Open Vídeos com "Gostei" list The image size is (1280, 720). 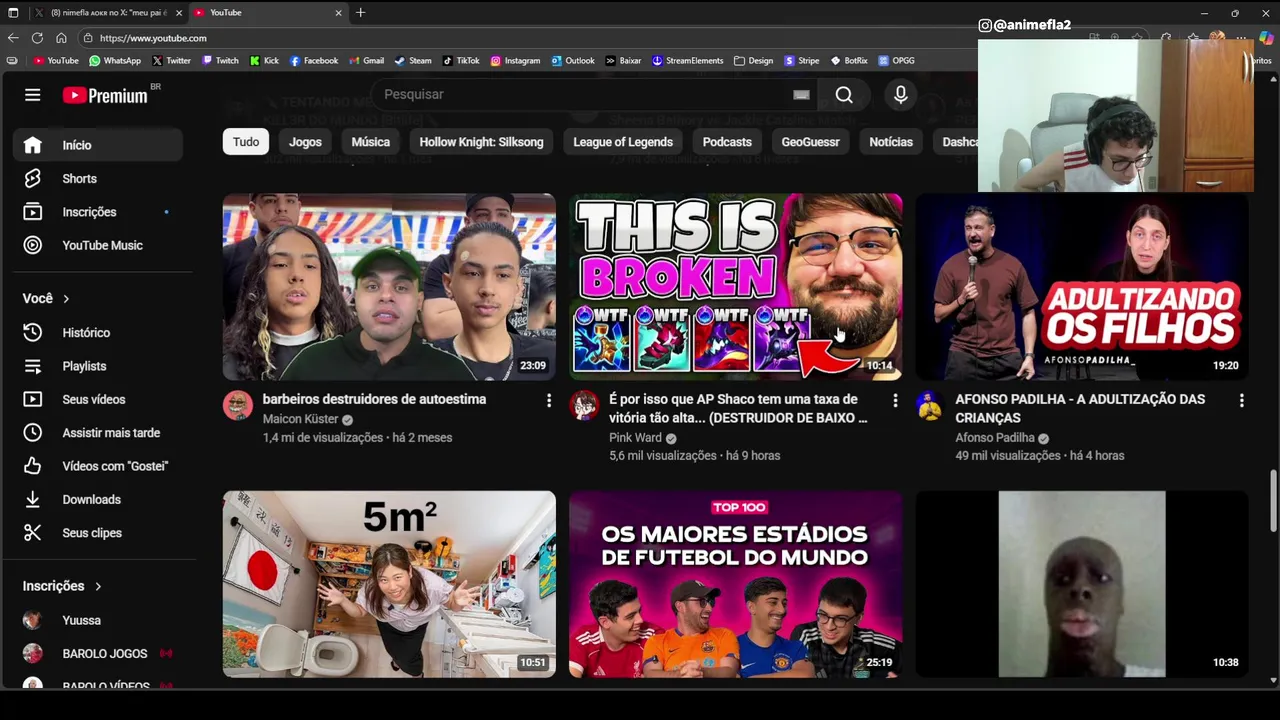click(98, 466)
